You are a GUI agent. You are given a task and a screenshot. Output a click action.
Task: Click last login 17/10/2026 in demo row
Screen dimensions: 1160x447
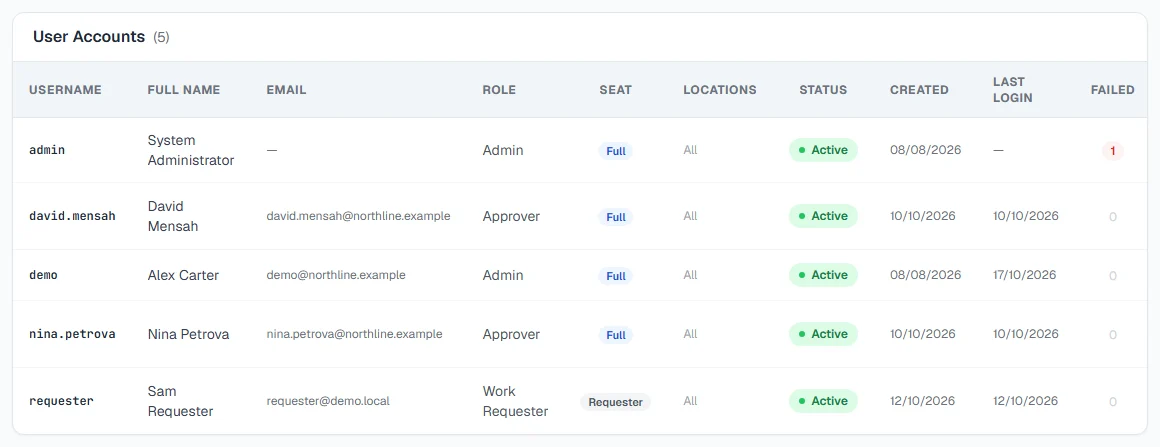(x=1025, y=275)
